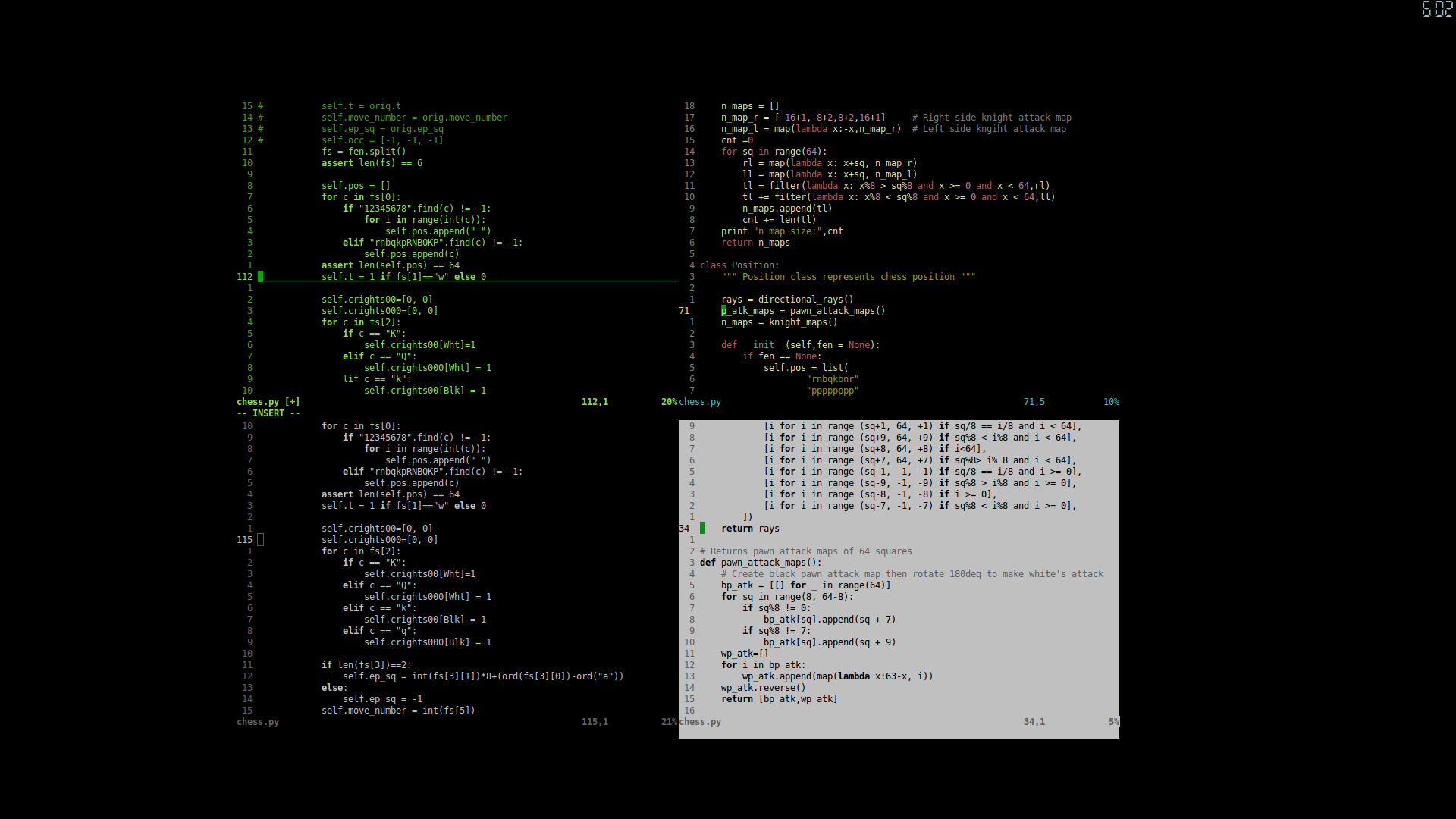Click the 'self.ep_sq = -1' line
This screenshot has height=819, width=1456.
click(x=382, y=699)
